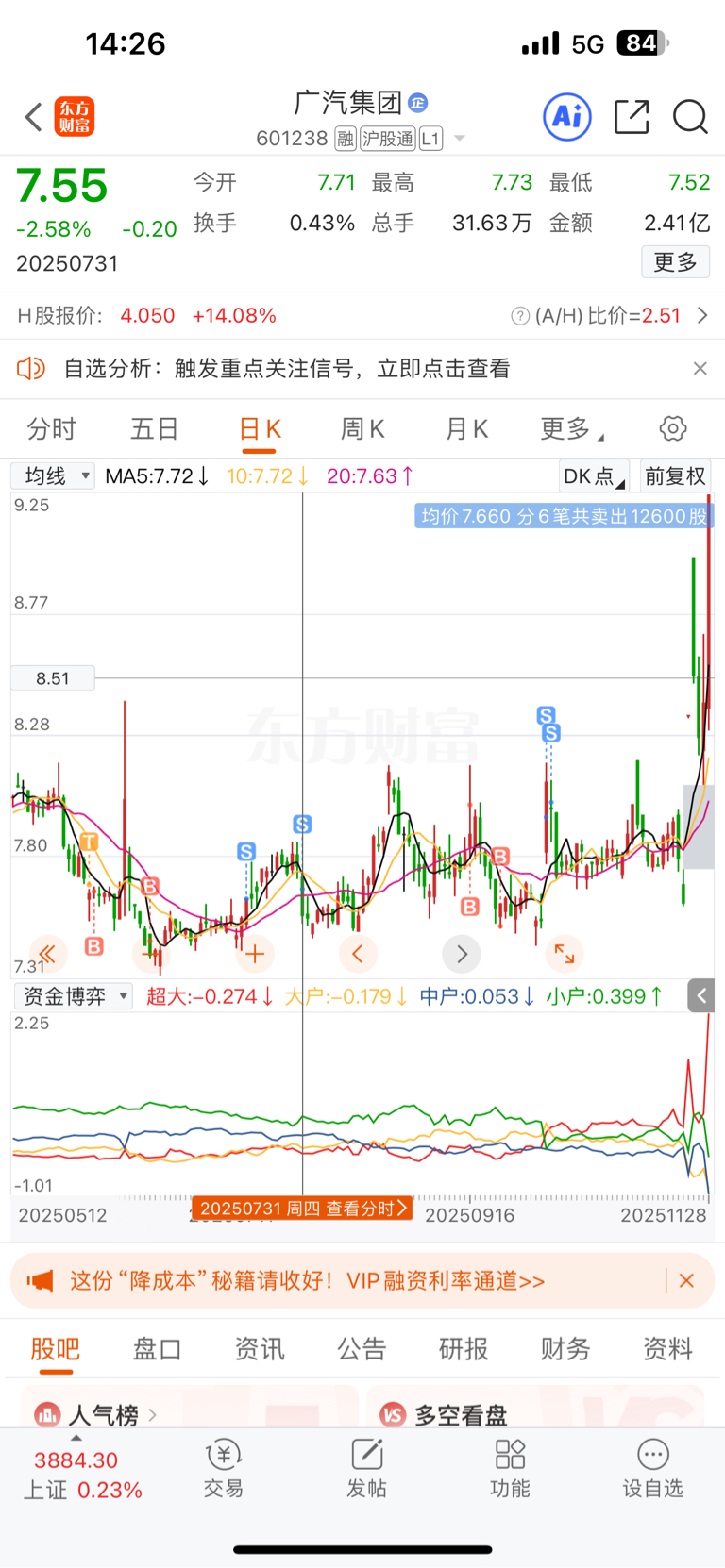Switch to the 月K chart tab
725x1568 pixels.
click(x=466, y=429)
